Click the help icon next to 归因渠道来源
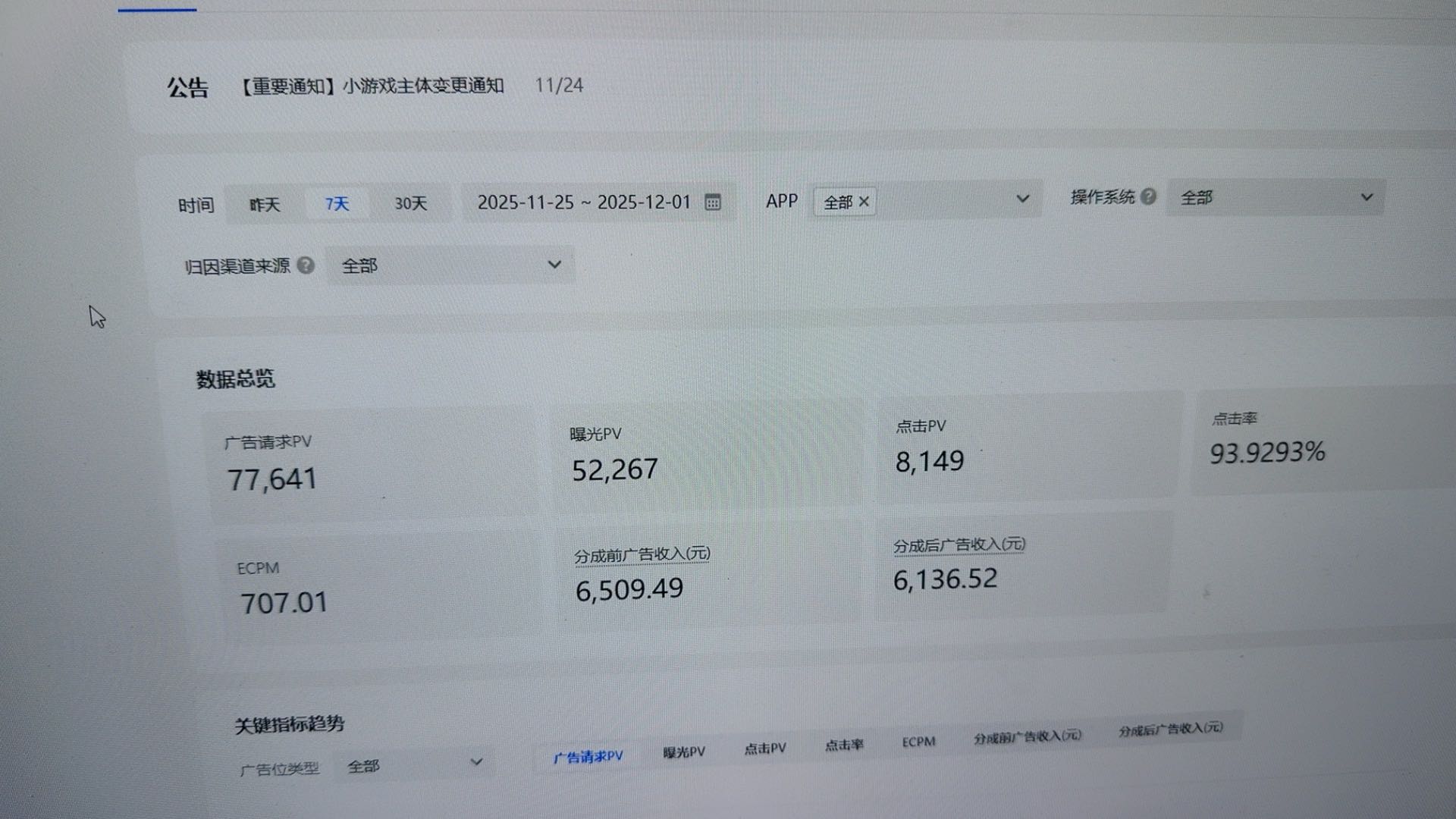 pos(306,265)
